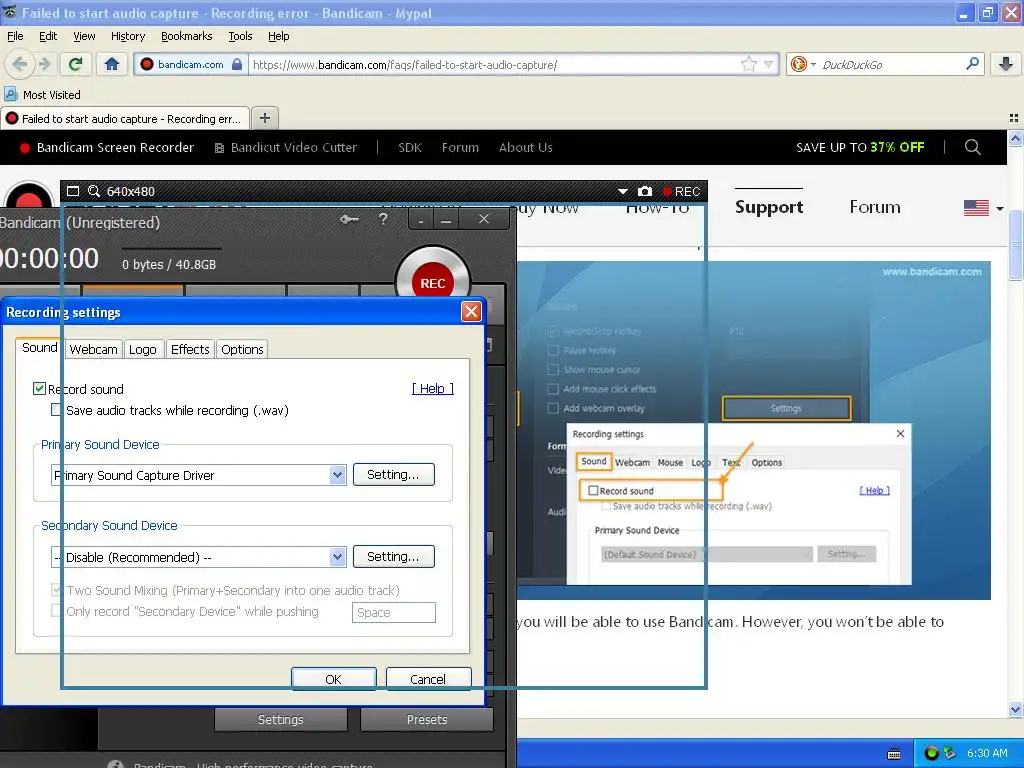Click the Cancel button

pyautogui.click(x=428, y=679)
